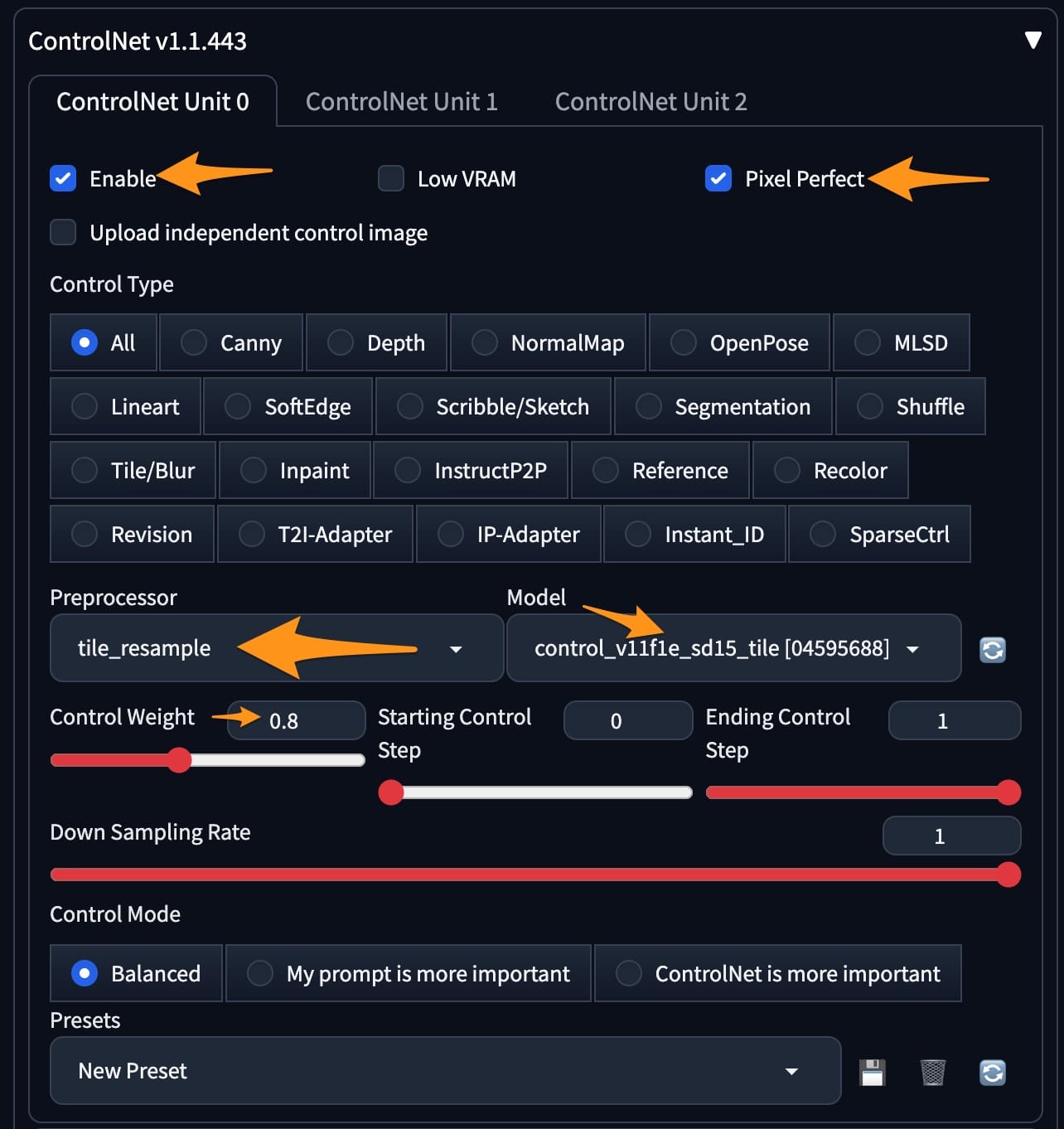1064x1129 pixels.
Task: Toggle the Enable checkbox
Action: (x=63, y=178)
